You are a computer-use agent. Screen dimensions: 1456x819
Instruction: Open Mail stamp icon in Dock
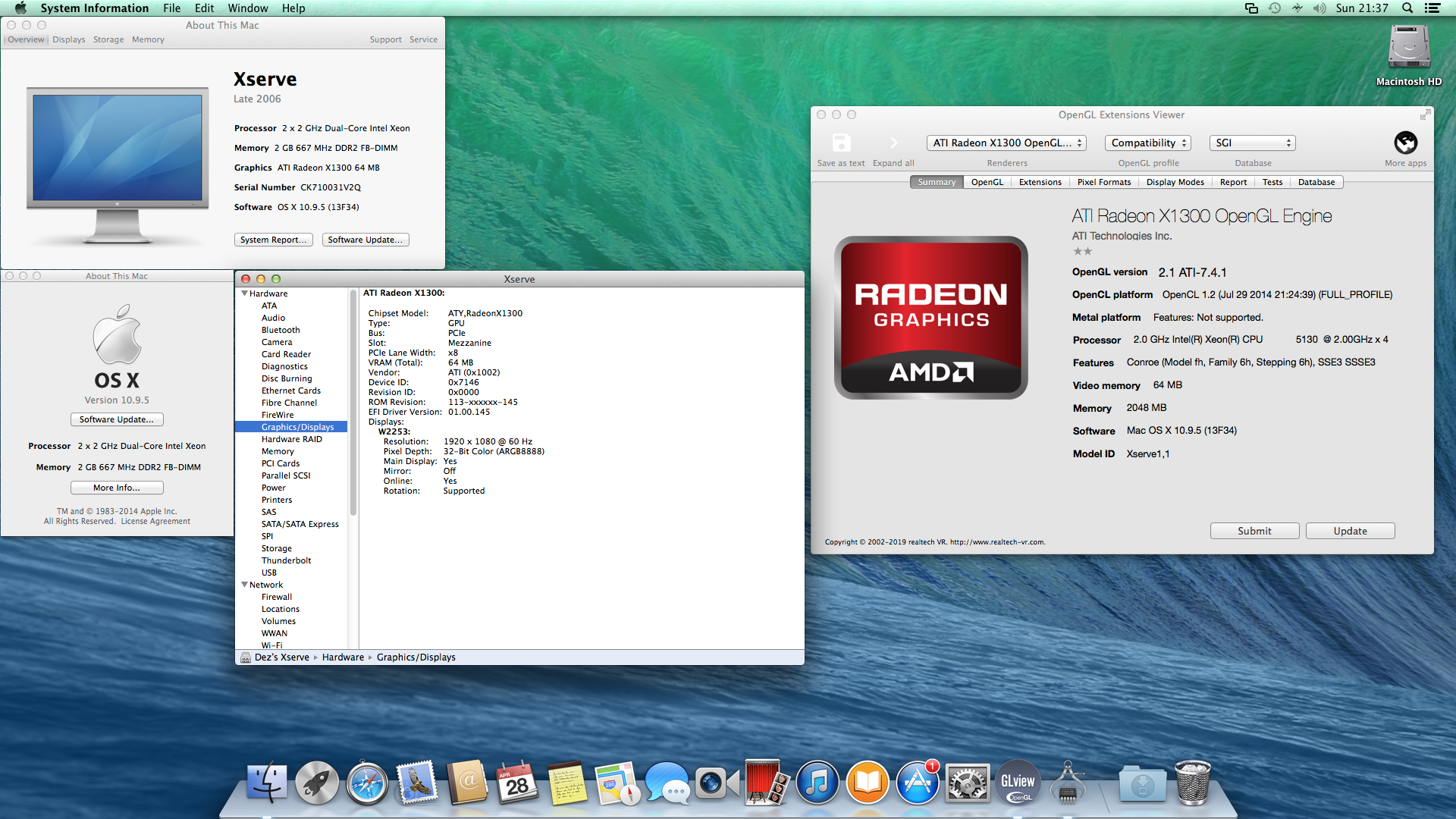(x=417, y=783)
